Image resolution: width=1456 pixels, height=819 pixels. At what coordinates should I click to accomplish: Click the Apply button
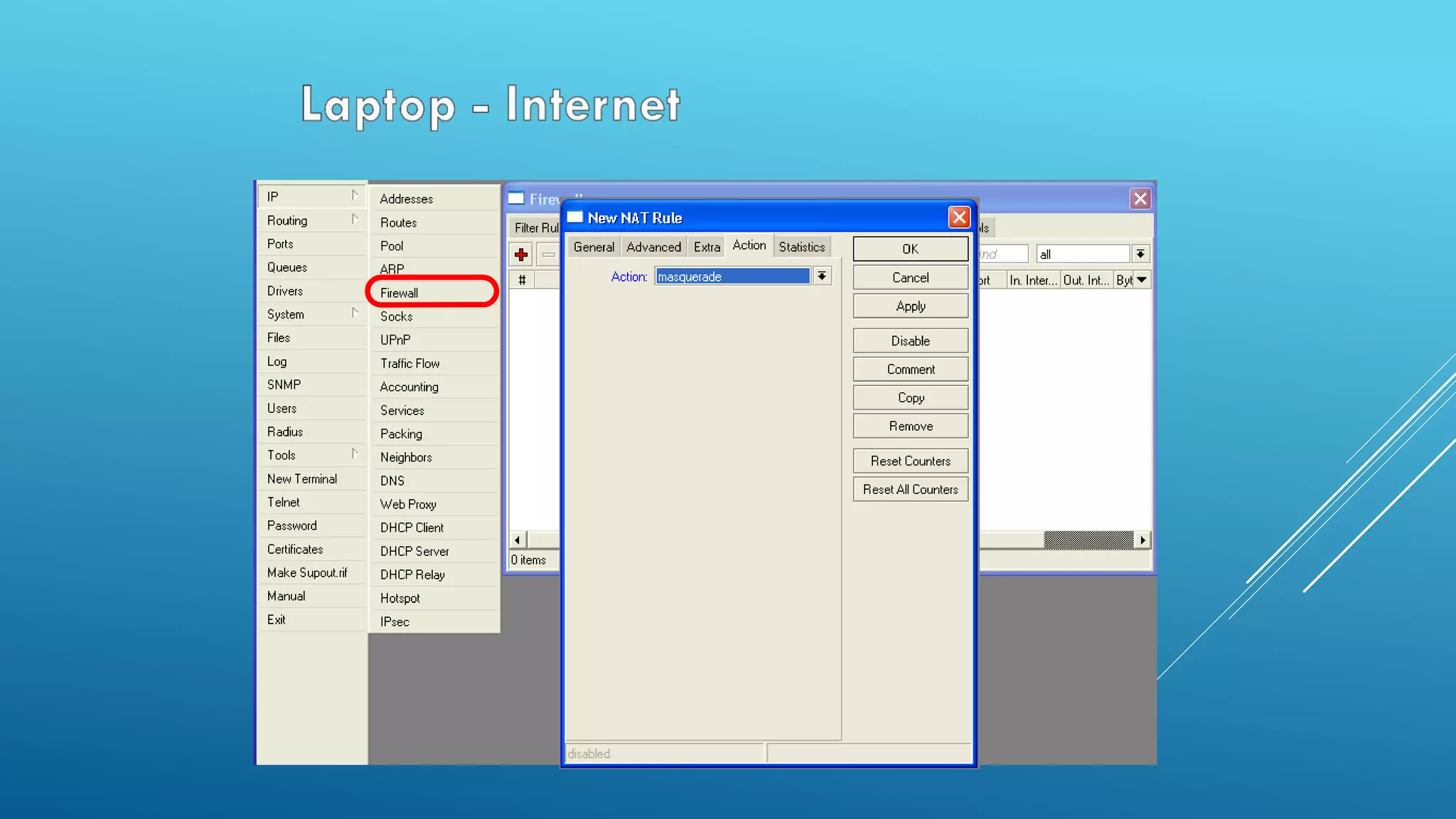[x=910, y=306]
